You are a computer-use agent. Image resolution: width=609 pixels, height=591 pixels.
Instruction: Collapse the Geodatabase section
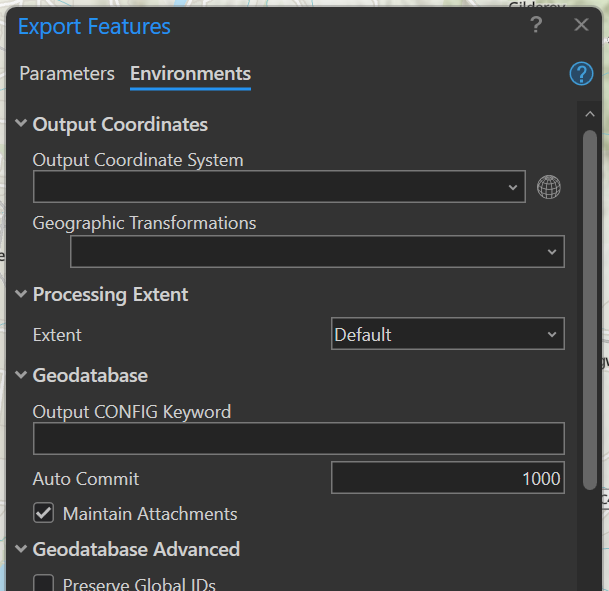pyautogui.click(x=21, y=375)
